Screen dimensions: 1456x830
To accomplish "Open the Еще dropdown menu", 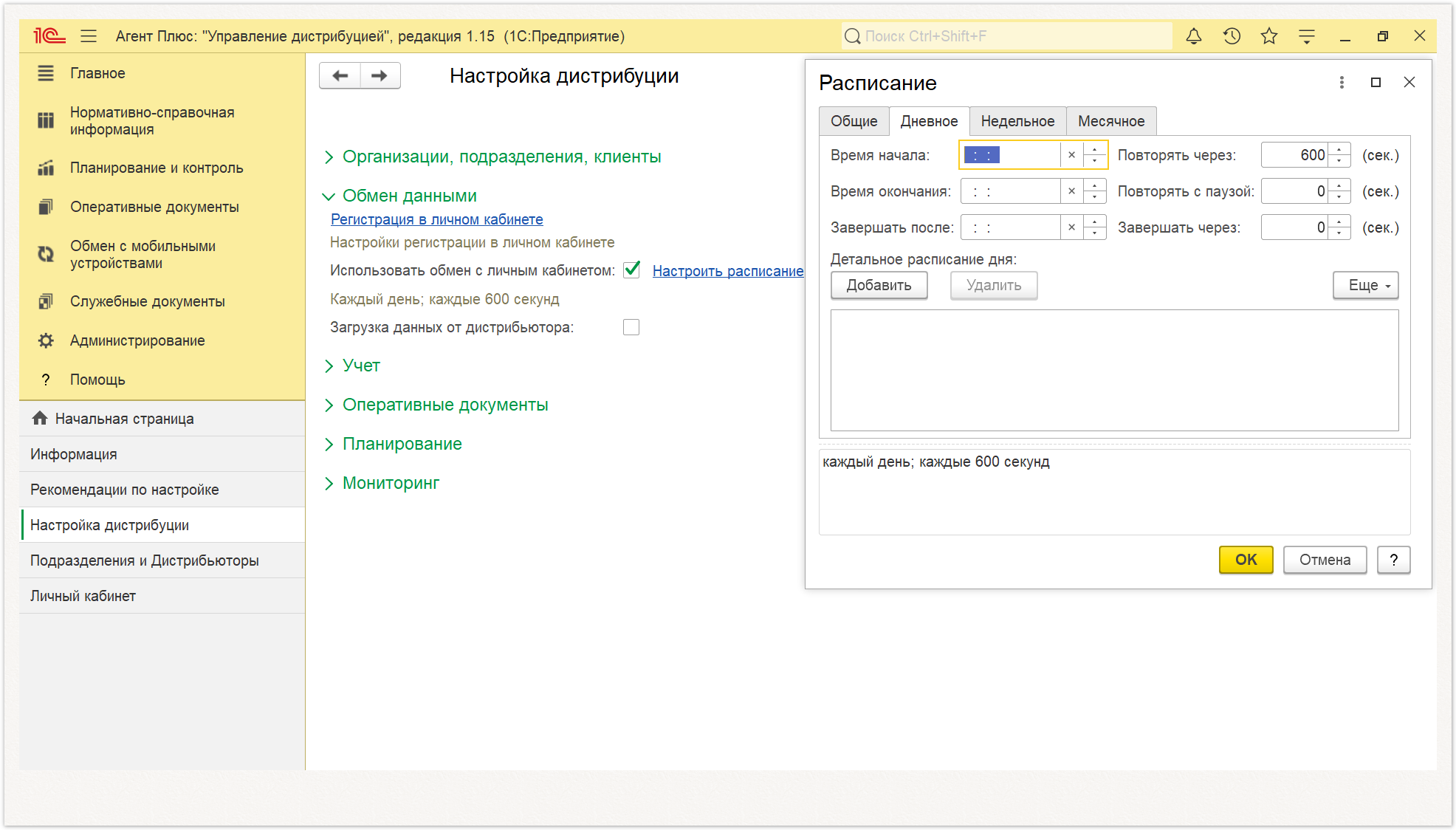I will (1366, 285).
